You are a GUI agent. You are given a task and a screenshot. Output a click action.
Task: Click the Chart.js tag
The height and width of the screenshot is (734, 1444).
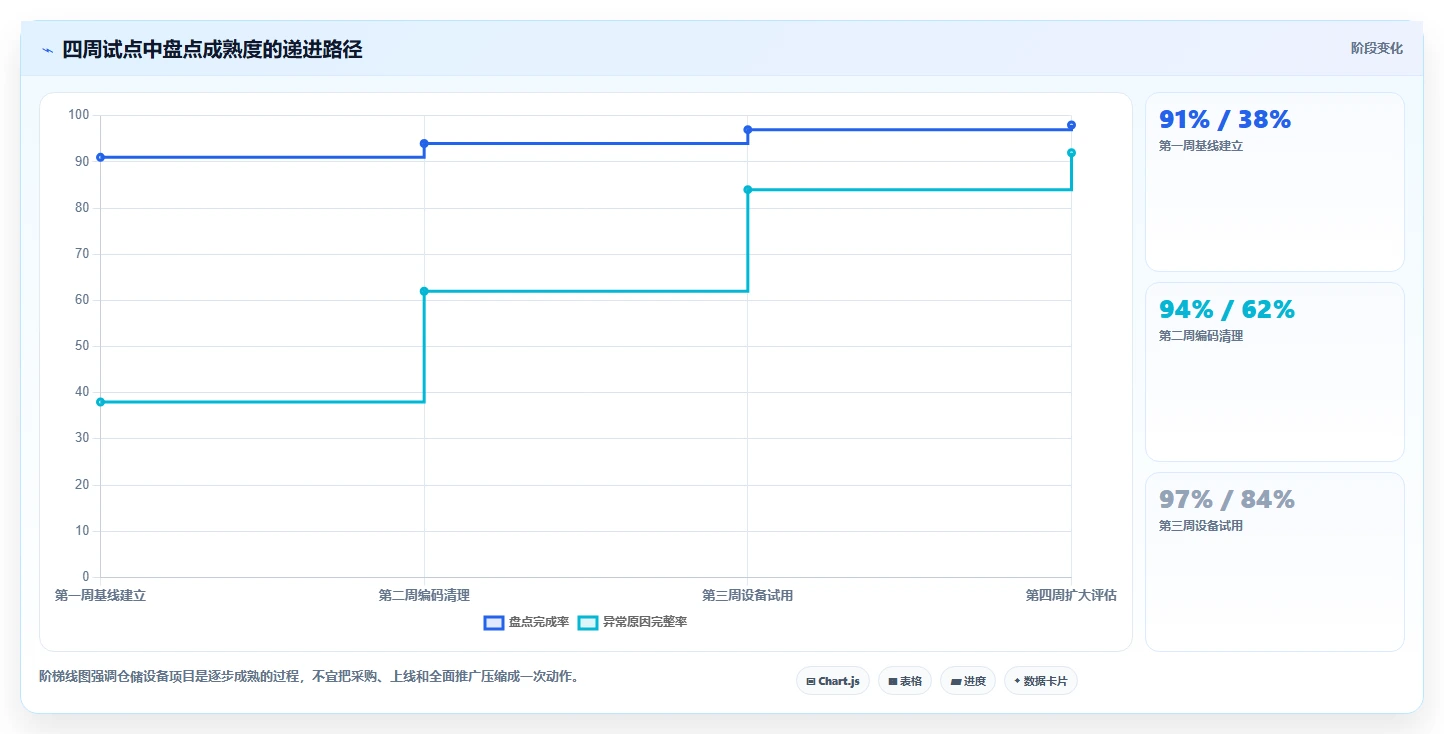click(x=833, y=681)
